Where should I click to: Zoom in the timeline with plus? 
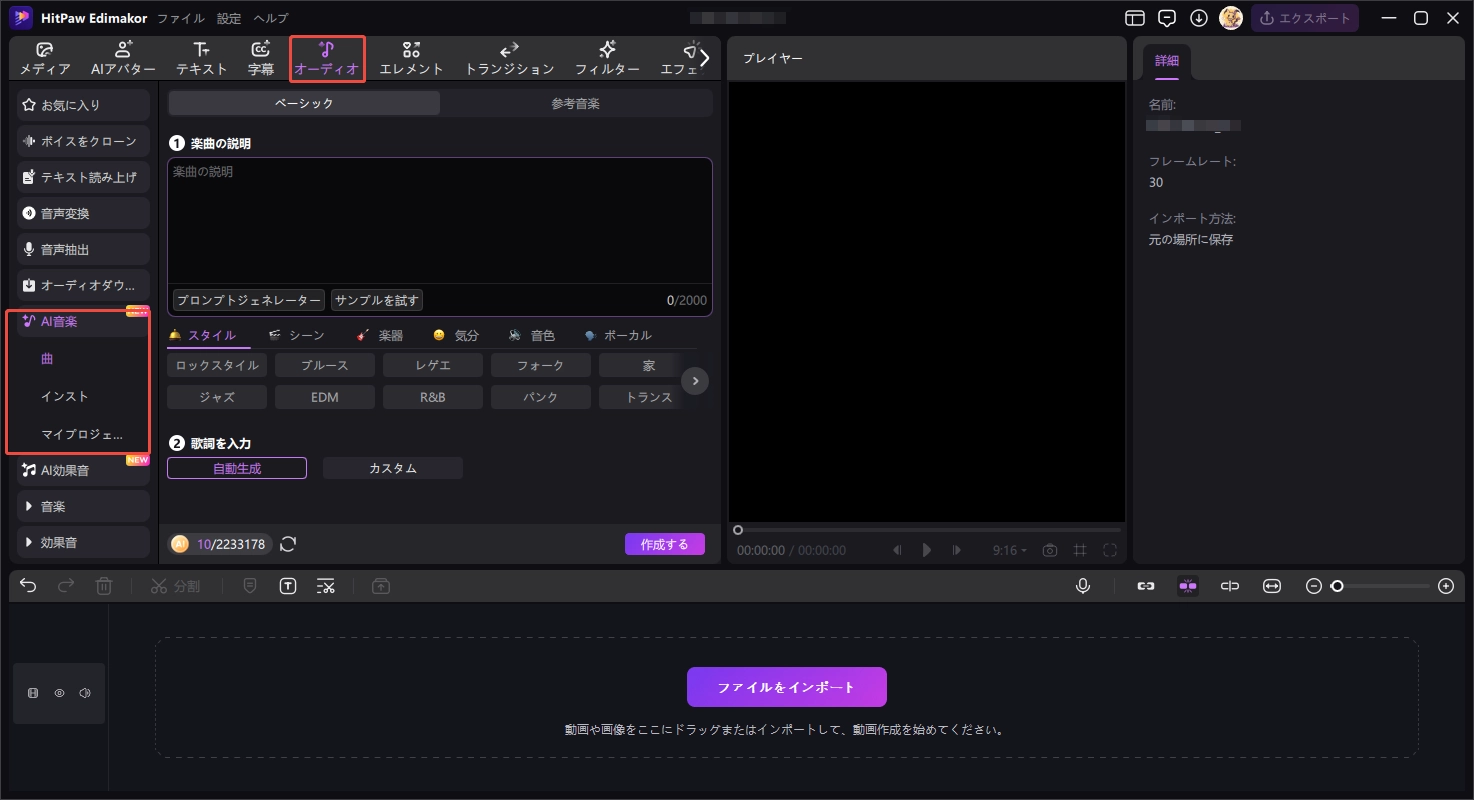(1445, 586)
